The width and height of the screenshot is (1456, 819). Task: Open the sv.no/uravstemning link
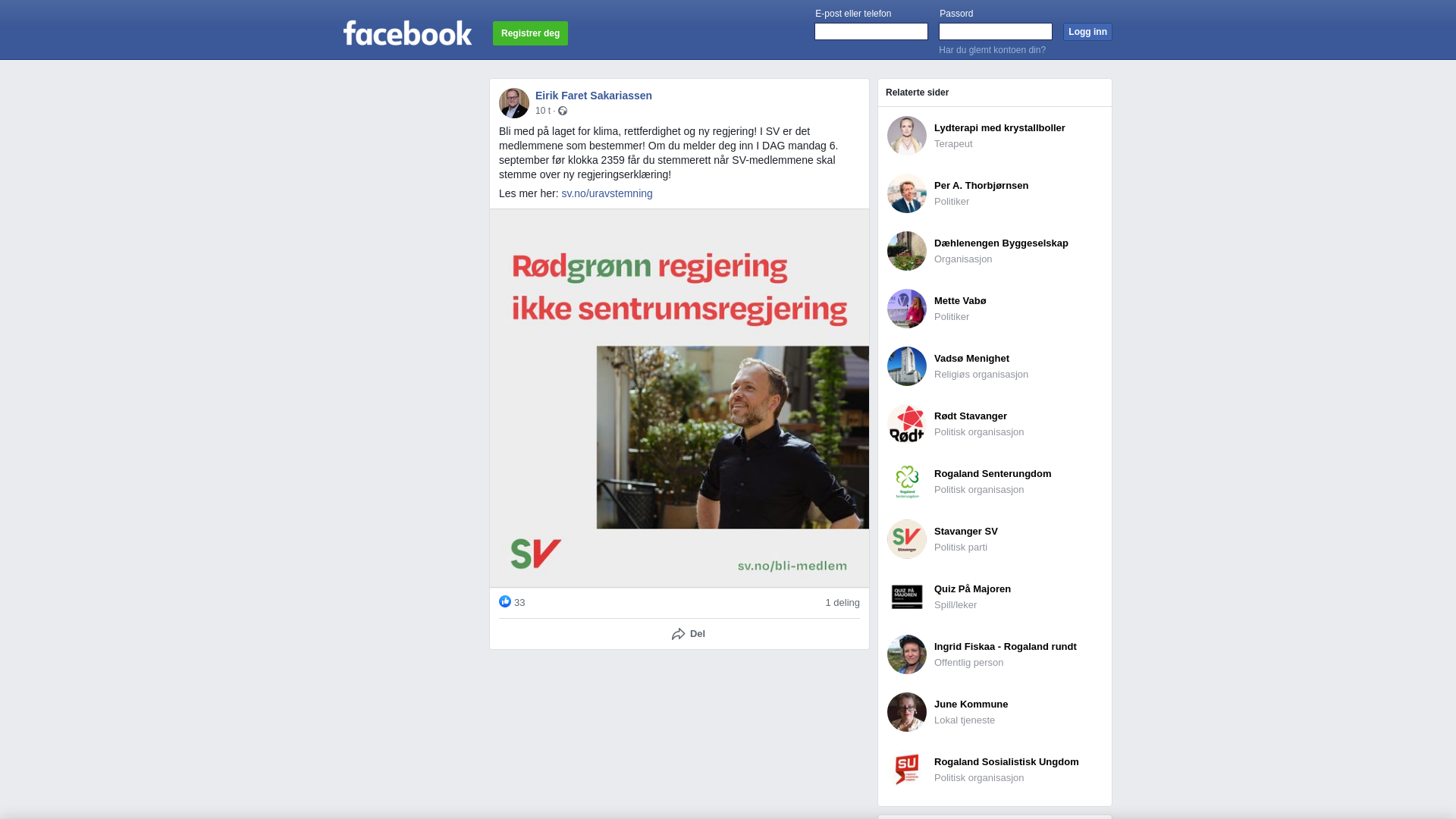607,193
